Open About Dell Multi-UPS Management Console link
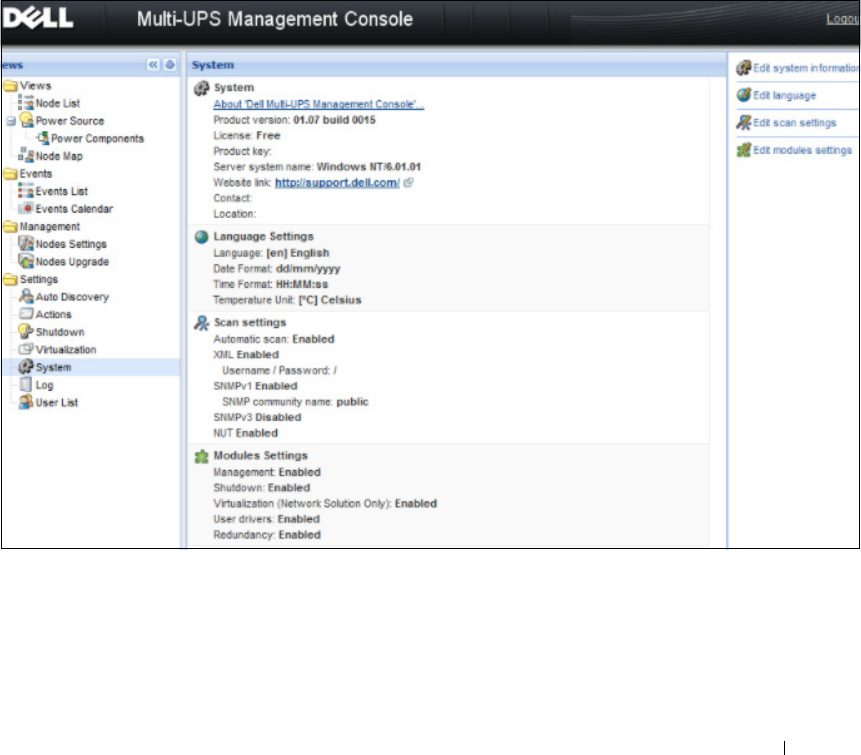The height and width of the screenshot is (755, 861). 318,103
